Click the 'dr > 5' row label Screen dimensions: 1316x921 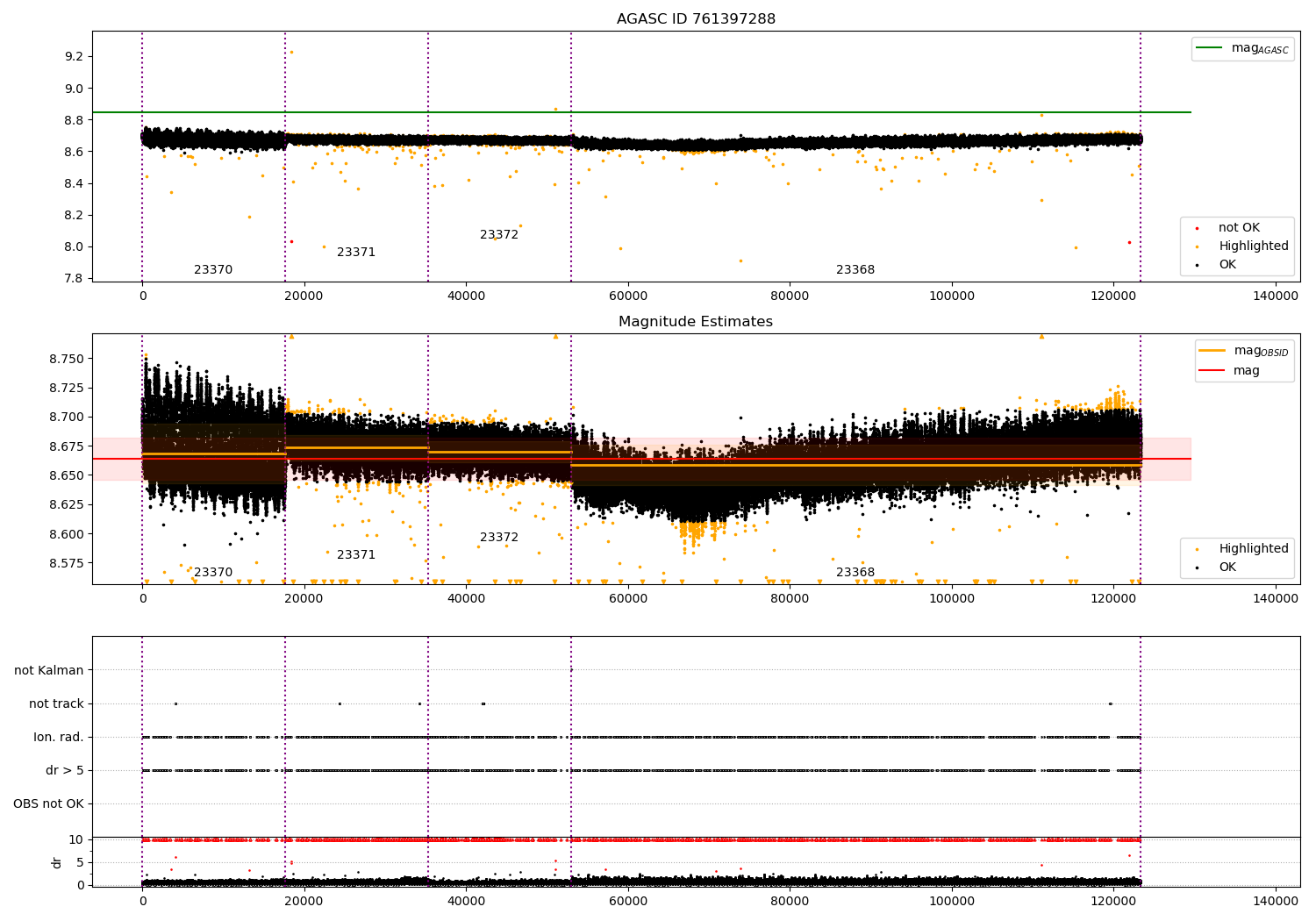tap(65, 771)
